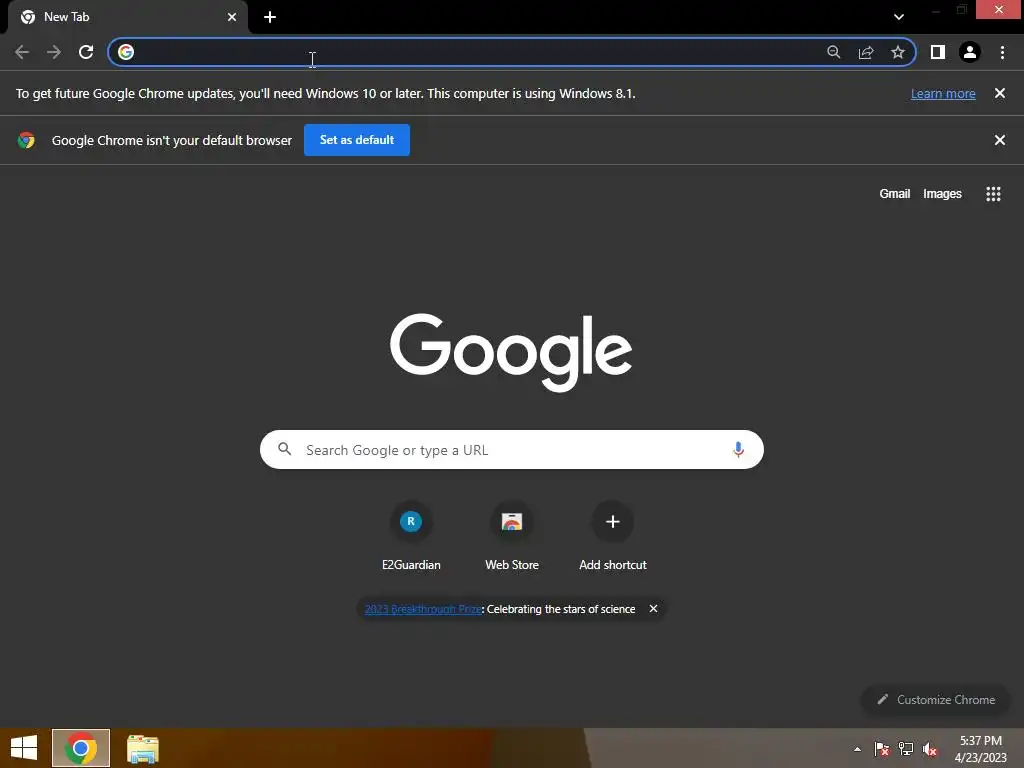
Task: Click the Google search box
Action: (x=511, y=449)
